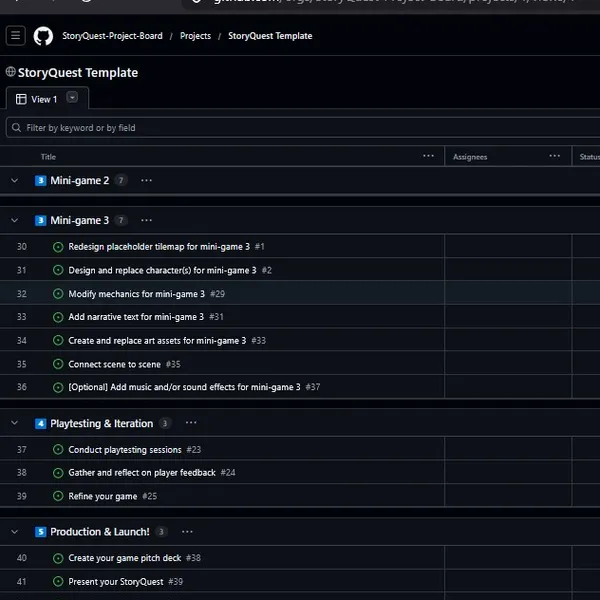Open the StoryQuest-Project-Board breadcrumb link

pyautogui.click(x=112, y=36)
